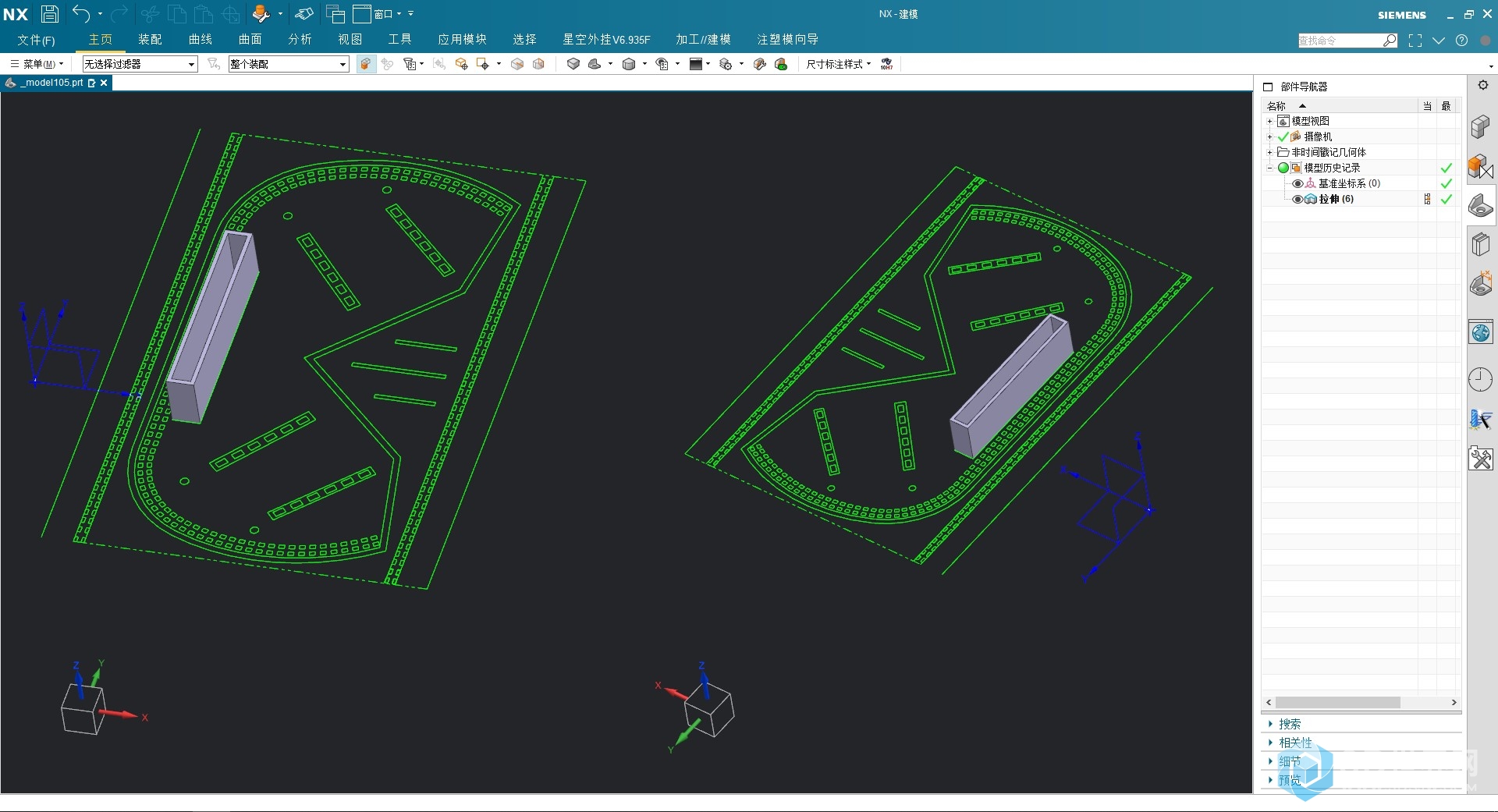This screenshot has width=1498, height=812.
Task: Switch to the 应用模块 ribbon tab
Action: (463, 39)
